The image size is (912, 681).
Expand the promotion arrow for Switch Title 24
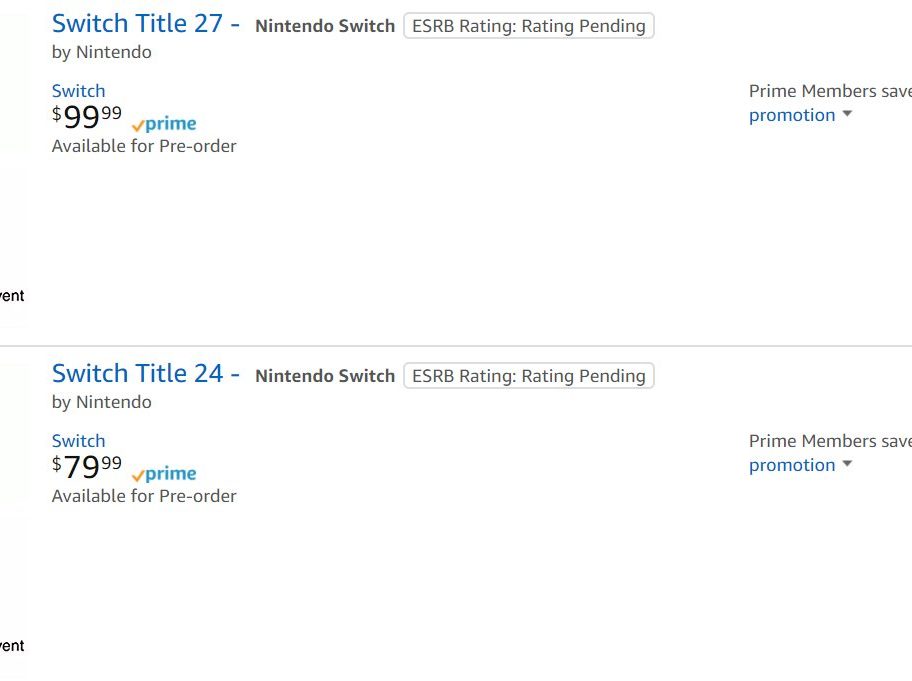[847, 465]
